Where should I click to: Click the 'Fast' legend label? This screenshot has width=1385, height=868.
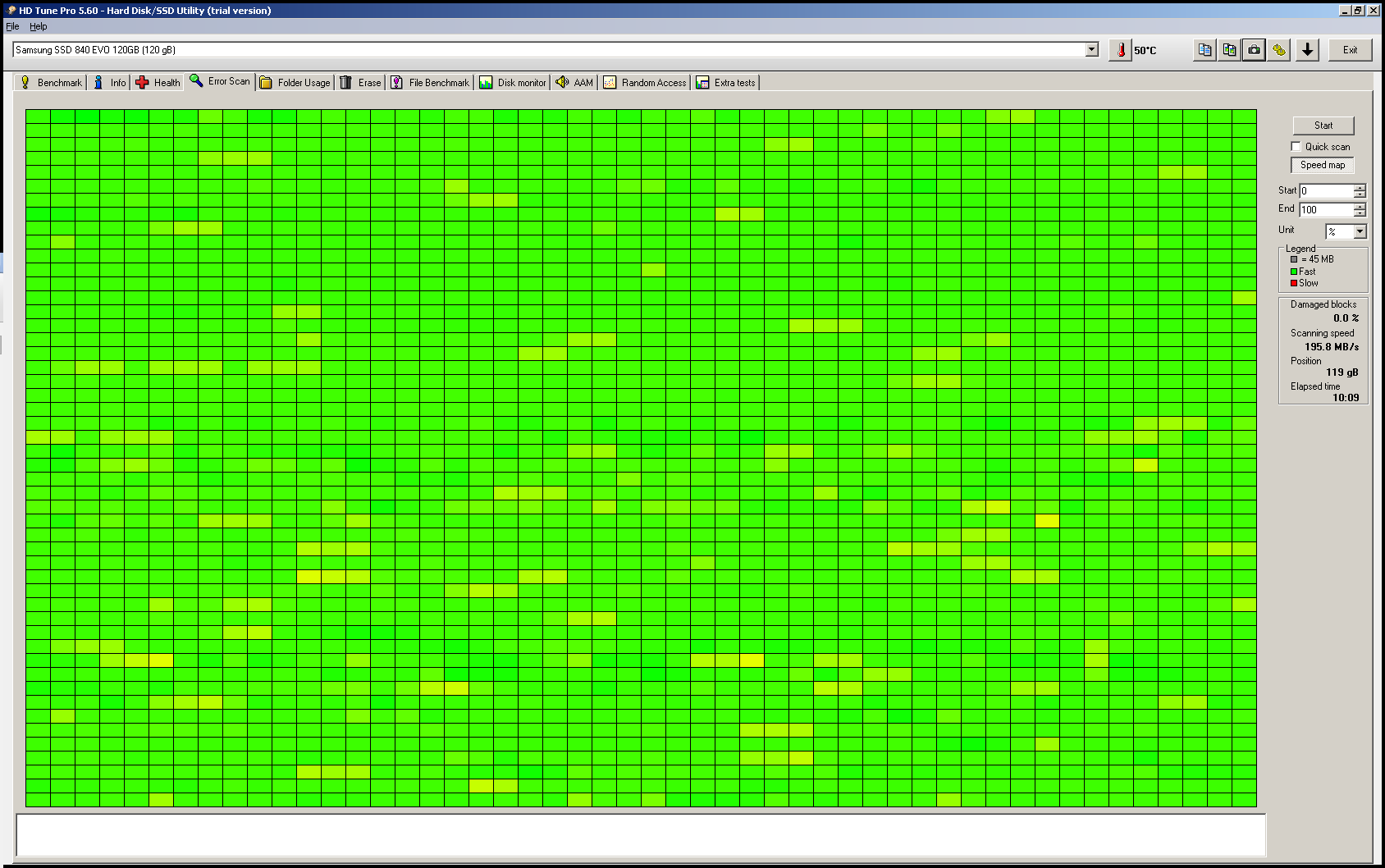tap(1307, 272)
